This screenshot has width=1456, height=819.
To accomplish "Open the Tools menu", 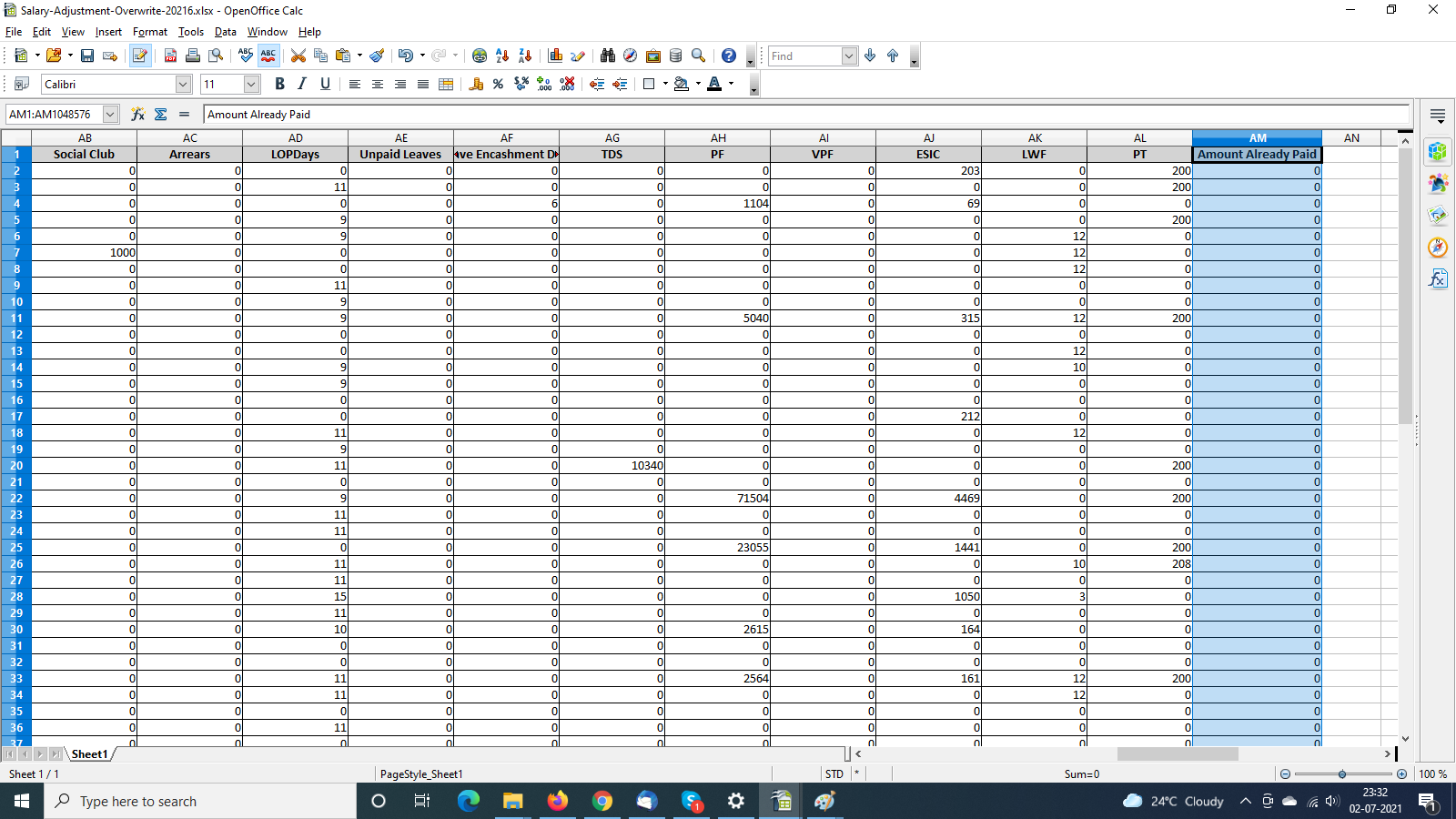I will (x=191, y=32).
